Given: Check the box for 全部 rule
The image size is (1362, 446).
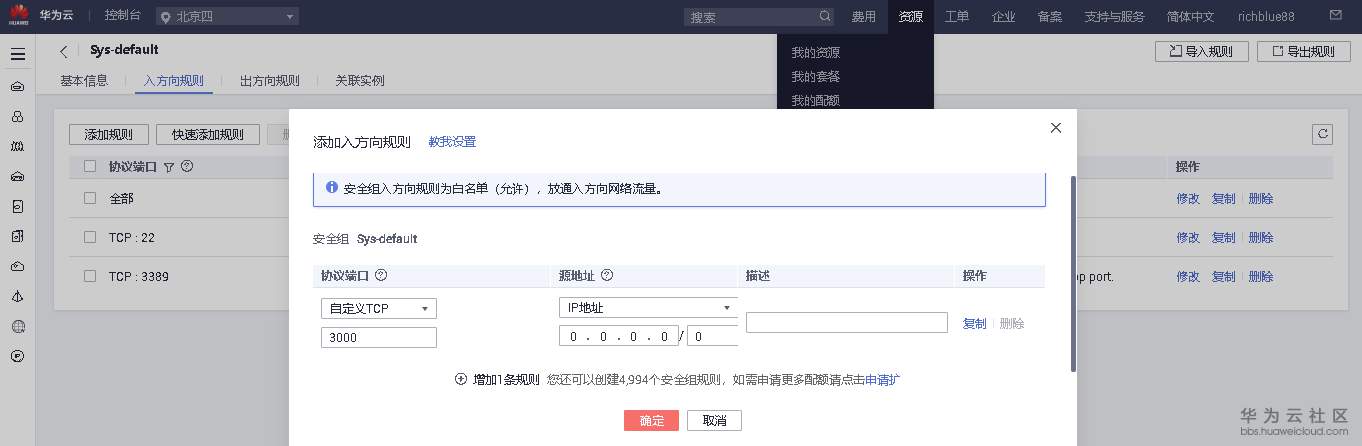Looking at the screenshot, I should click(90, 198).
